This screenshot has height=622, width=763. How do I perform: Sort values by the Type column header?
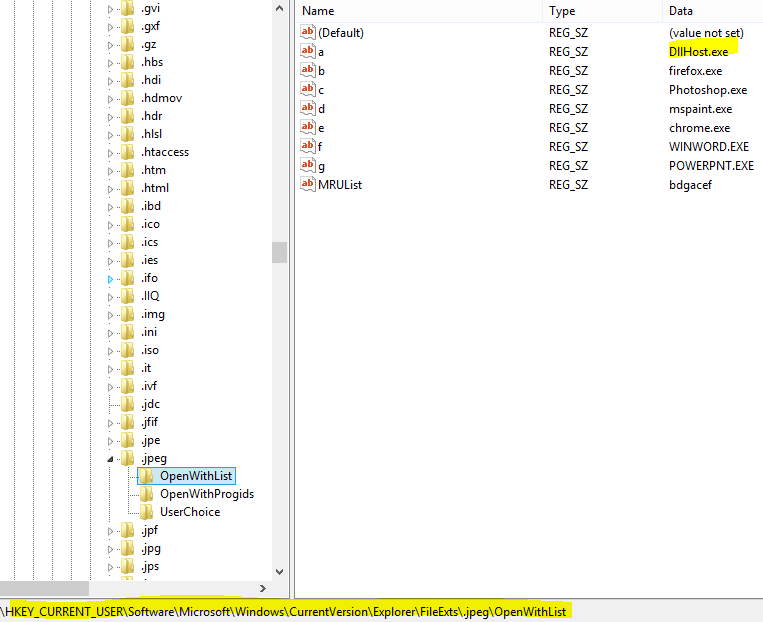point(602,11)
